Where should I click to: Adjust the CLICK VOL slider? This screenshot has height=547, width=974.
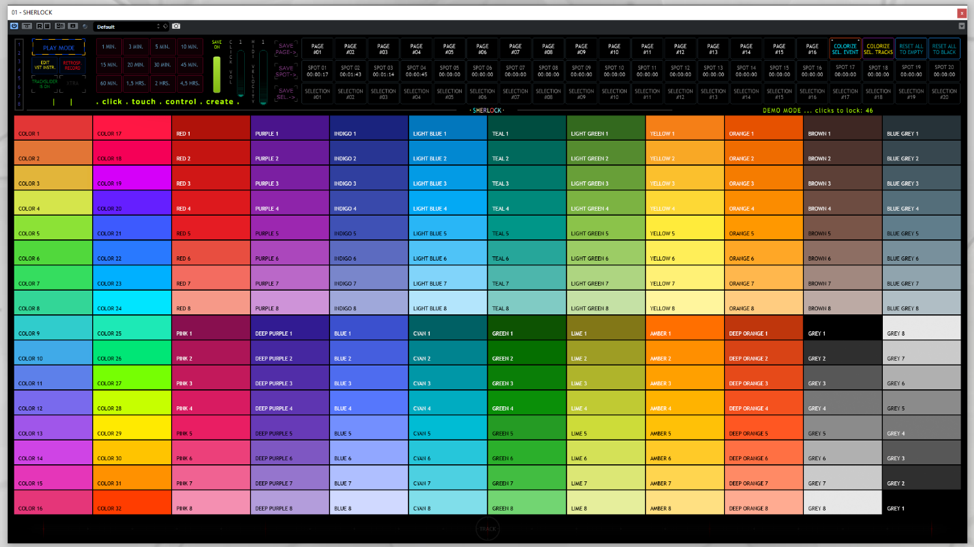240,72
